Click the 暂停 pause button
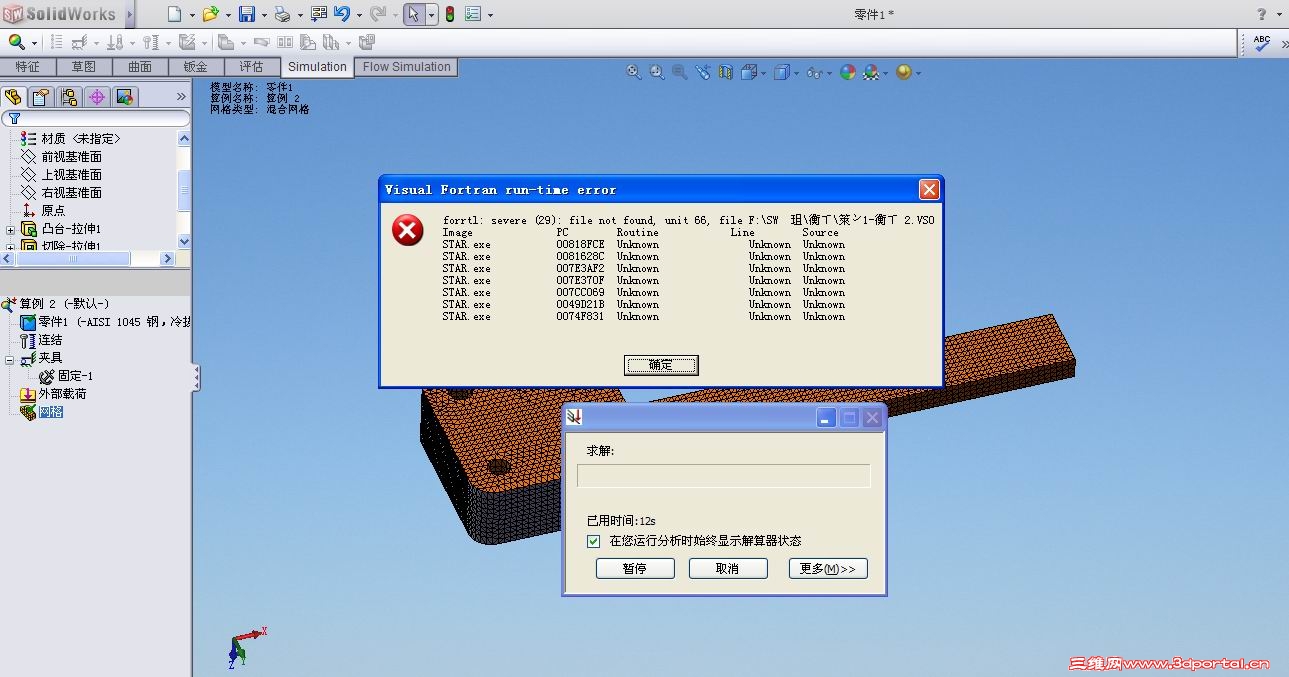The height and width of the screenshot is (677, 1289). point(635,568)
